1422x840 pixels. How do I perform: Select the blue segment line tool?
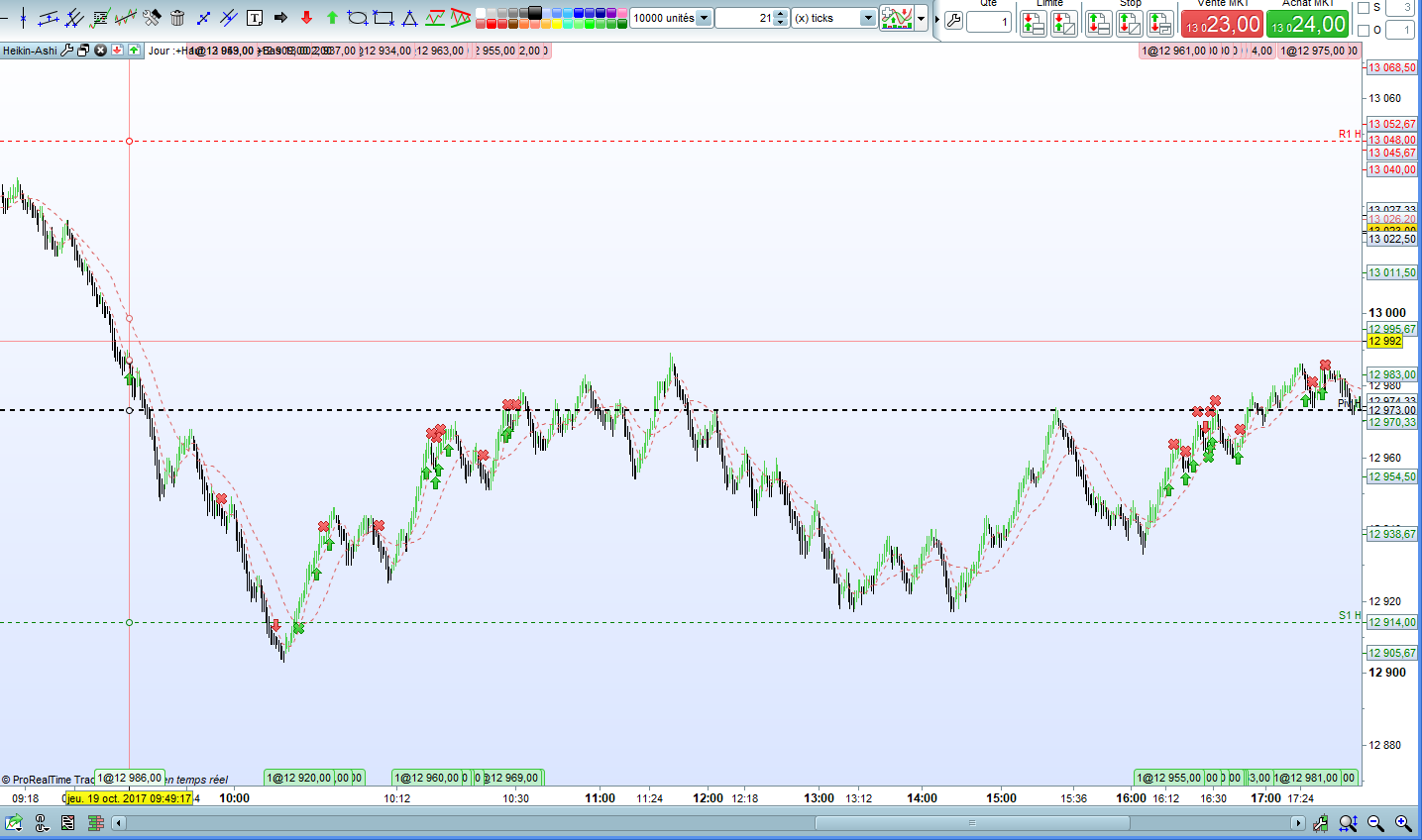(x=203, y=18)
